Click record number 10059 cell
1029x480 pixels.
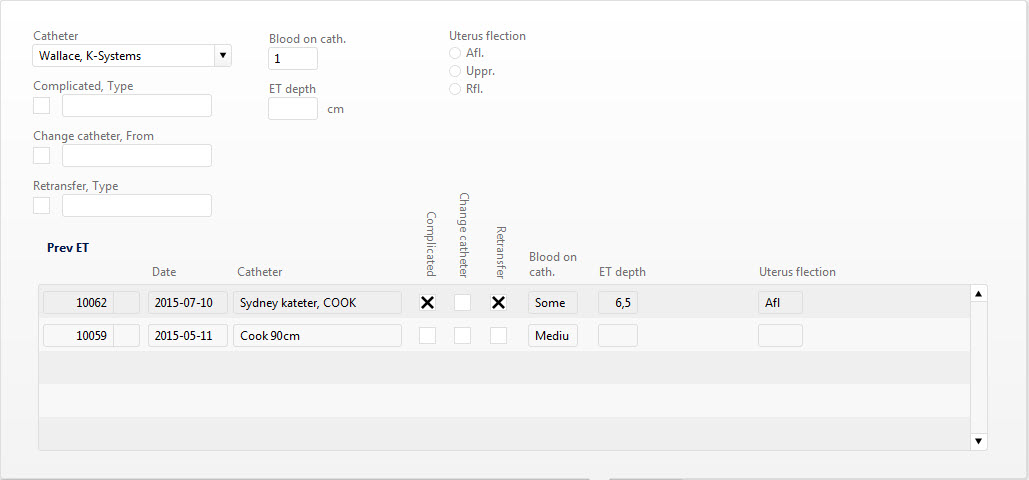pyautogui.click(x=77, y=336)
